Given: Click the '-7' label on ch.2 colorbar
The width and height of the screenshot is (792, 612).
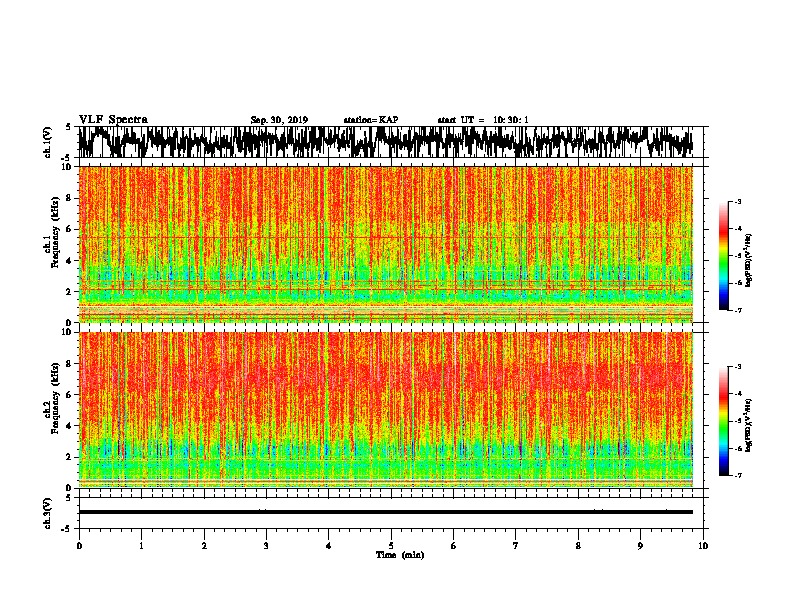Looking at the screenshot, I should (x=738, y=476).
